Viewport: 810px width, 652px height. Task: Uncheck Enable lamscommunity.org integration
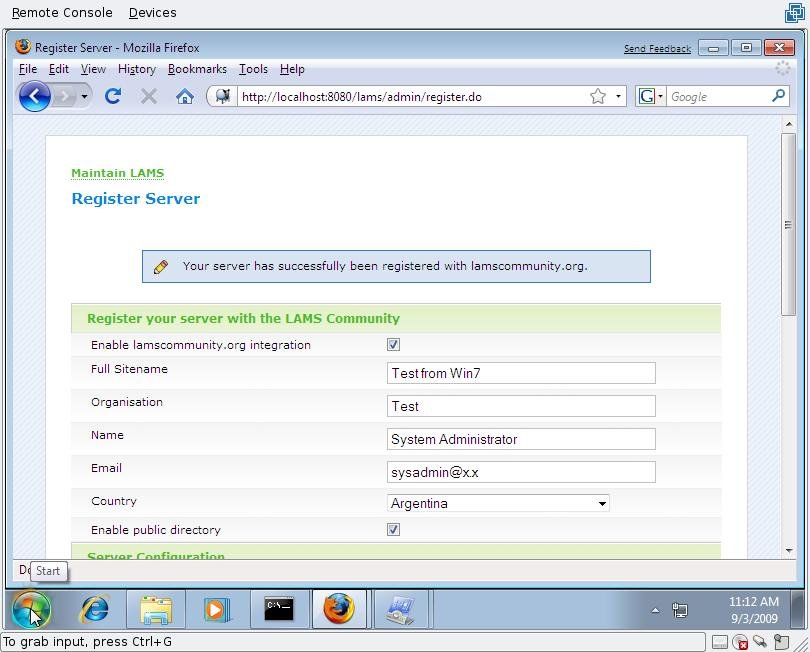point(393,345)
